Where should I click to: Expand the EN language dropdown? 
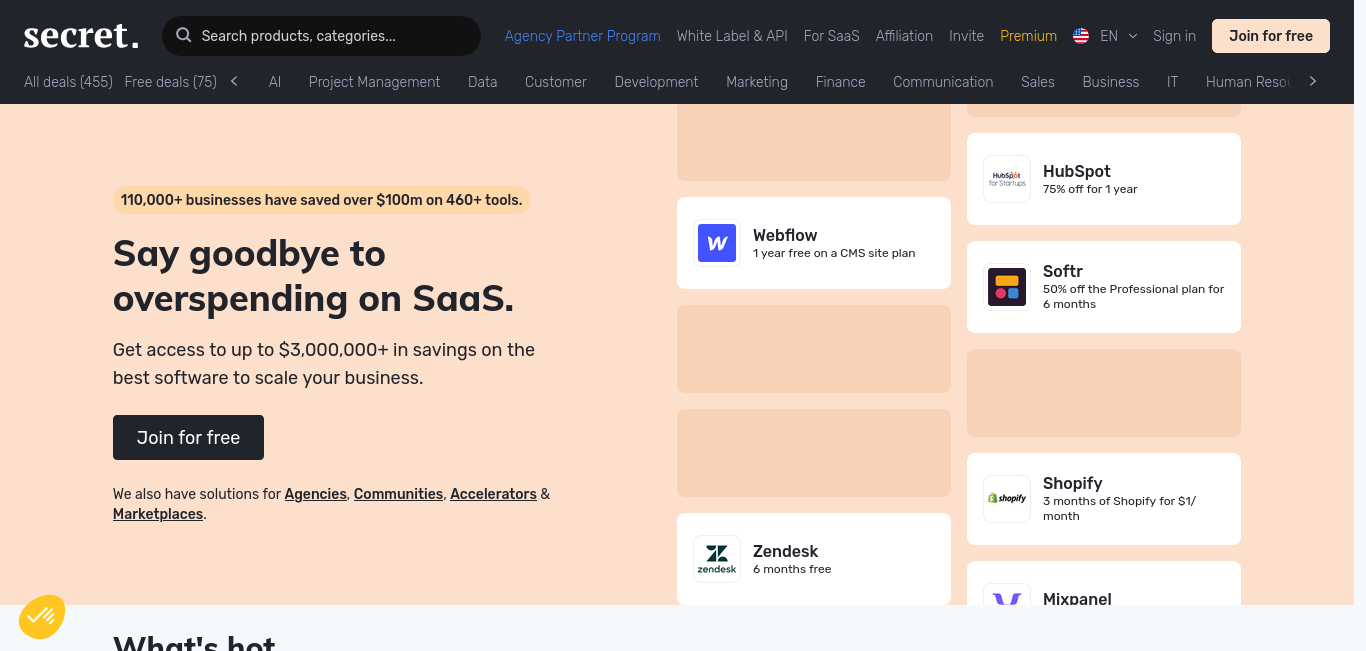tap(1118, 36)
